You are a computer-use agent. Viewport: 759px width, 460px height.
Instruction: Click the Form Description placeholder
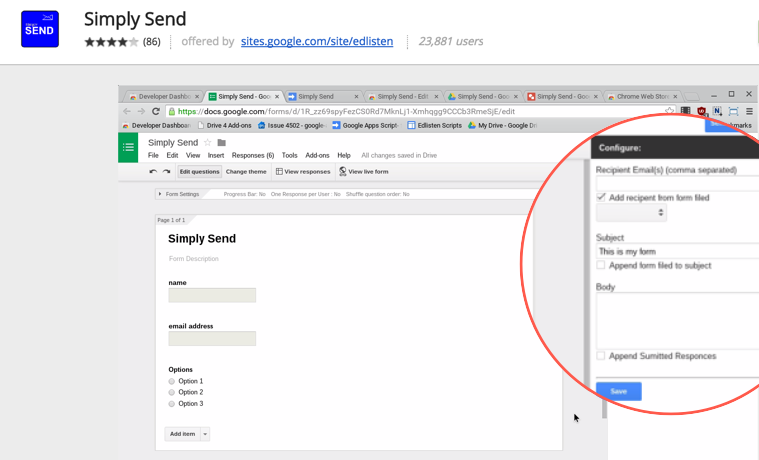(x=194, y=259)
